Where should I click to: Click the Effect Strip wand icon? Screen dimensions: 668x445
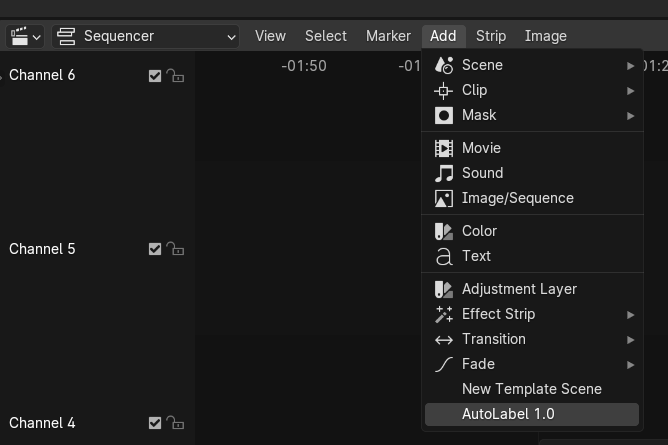coord(444,314)
